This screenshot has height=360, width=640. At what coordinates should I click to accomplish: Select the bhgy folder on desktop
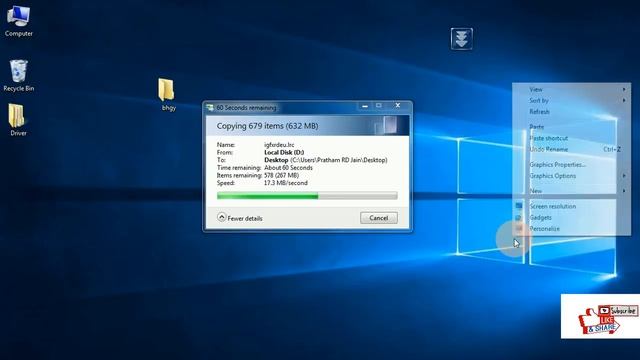click(167, 94)
